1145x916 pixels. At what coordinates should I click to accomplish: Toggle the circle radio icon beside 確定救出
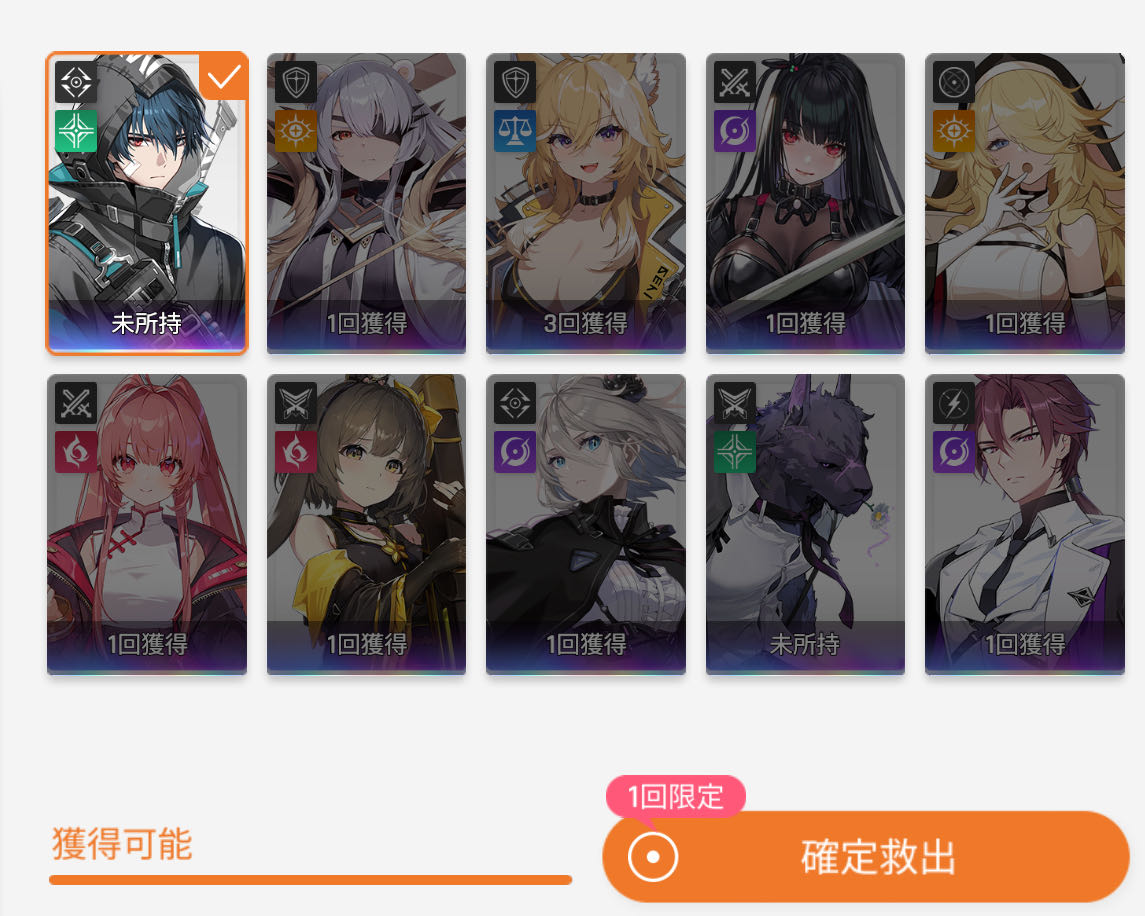tap(653, 856)
